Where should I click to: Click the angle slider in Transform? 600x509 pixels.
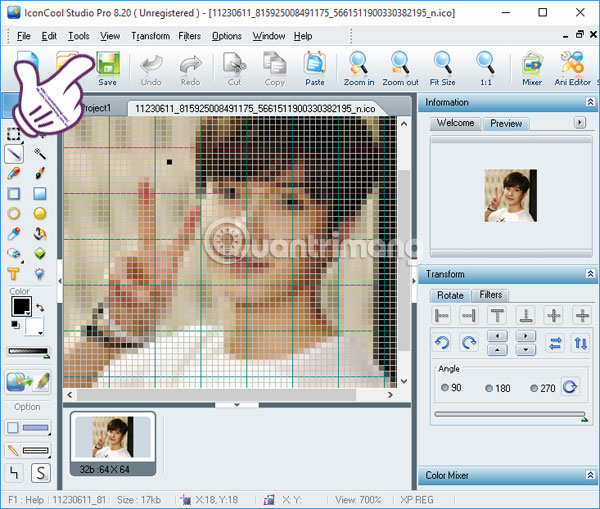510,414
